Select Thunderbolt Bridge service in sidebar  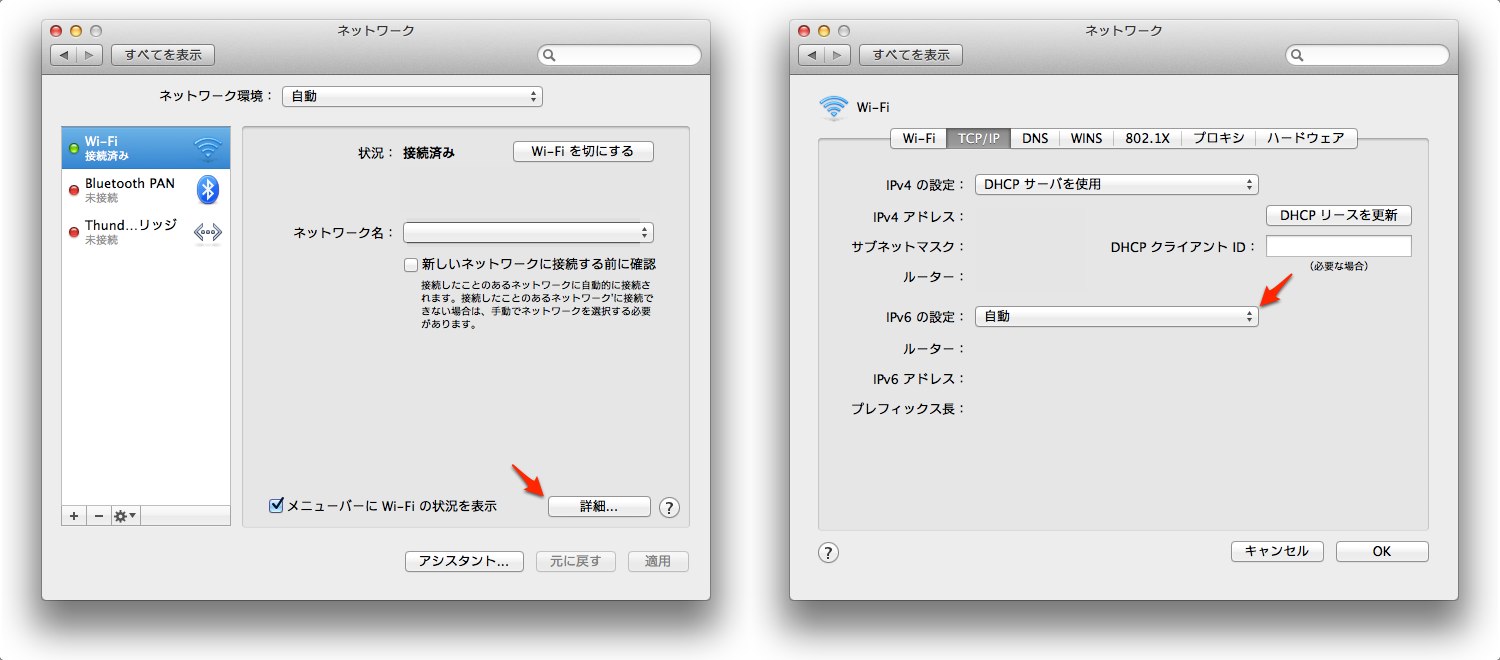point(145,232)
